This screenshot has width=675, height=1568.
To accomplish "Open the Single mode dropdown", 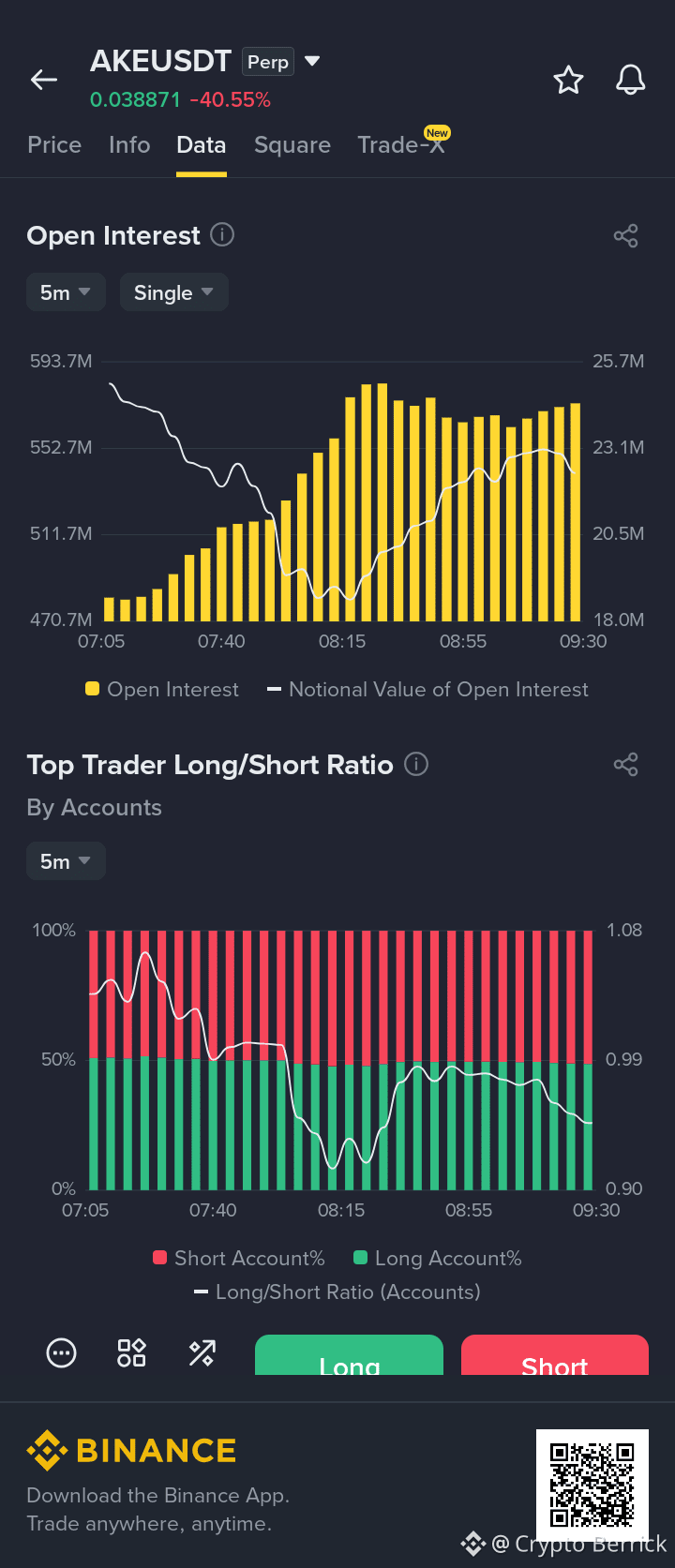I will click(174, 292).
